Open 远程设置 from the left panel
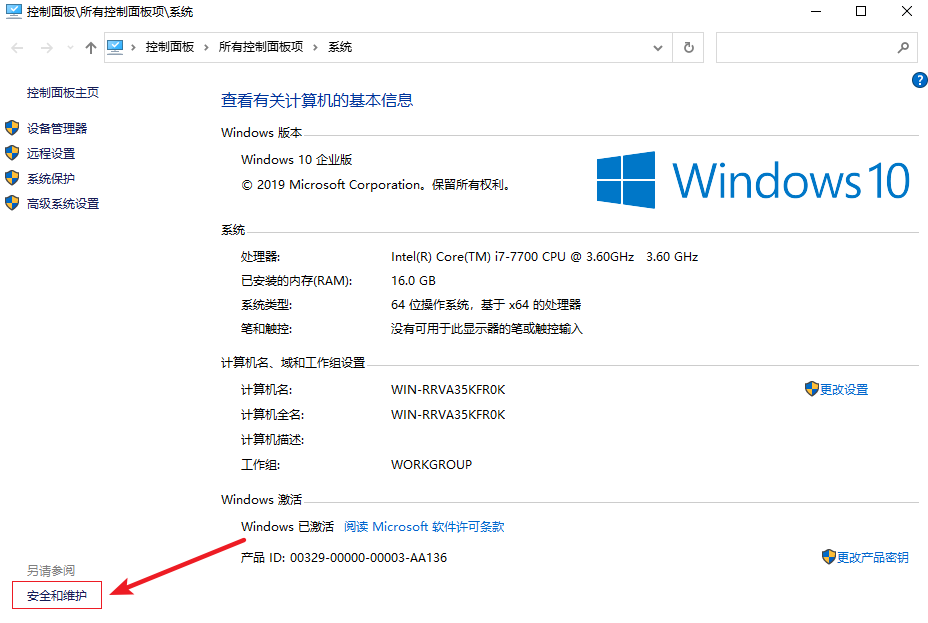 click(x=51, y=153)
